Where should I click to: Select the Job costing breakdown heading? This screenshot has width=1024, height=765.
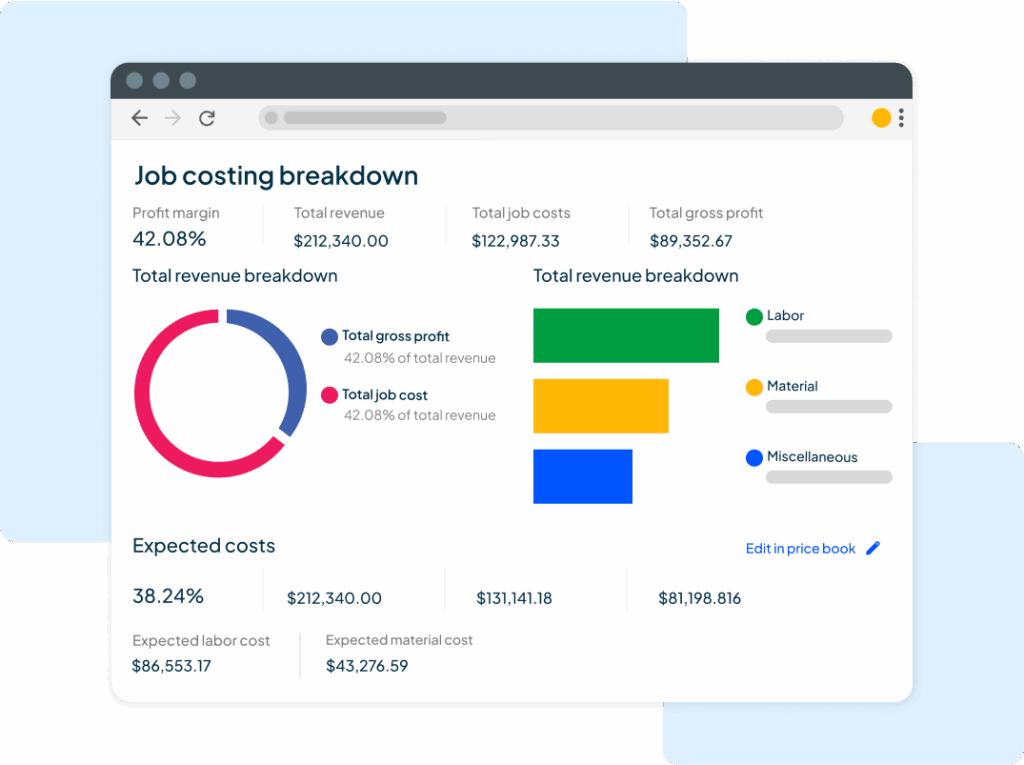coord(276,175)
